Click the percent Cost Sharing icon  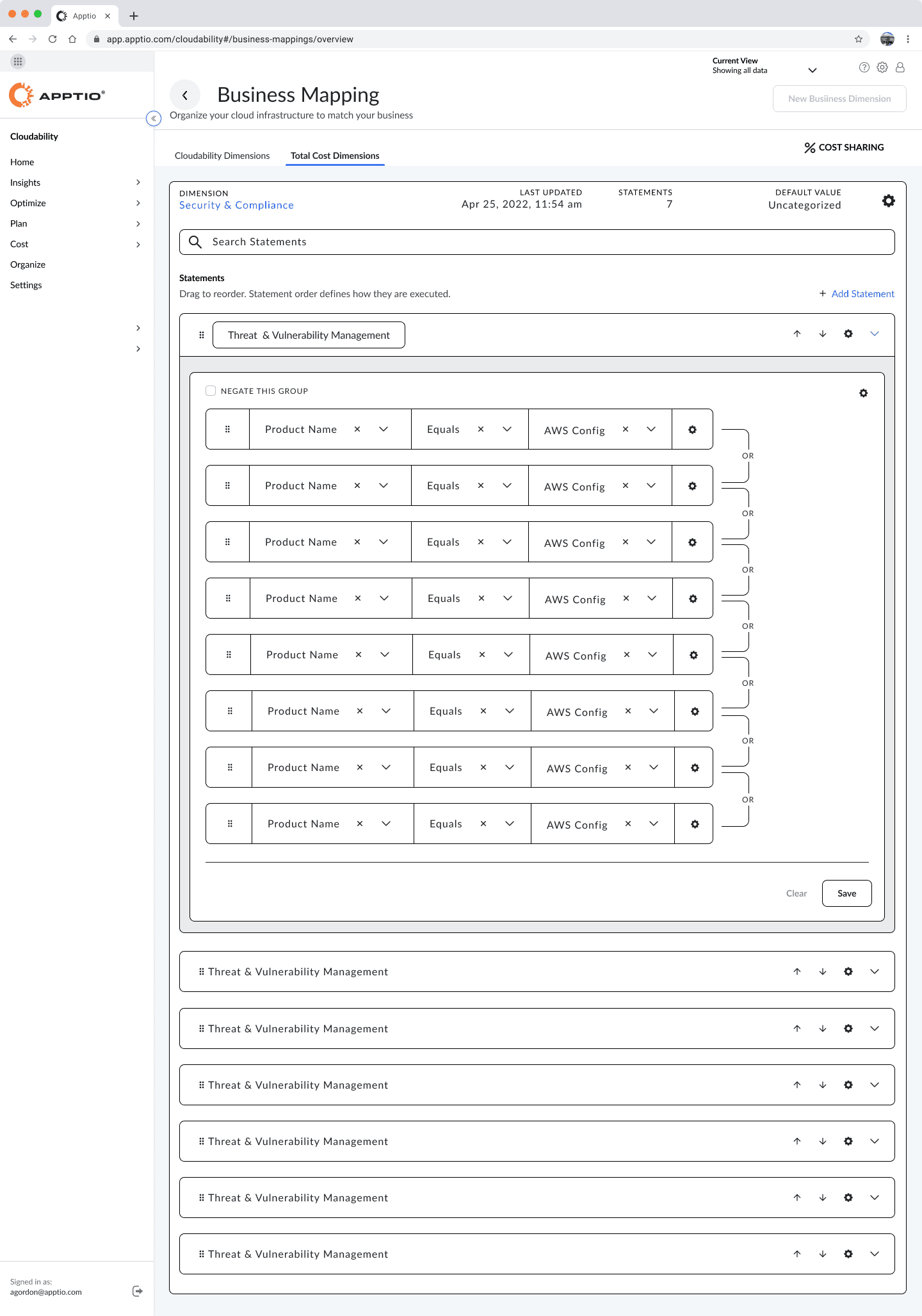point(810,148)
